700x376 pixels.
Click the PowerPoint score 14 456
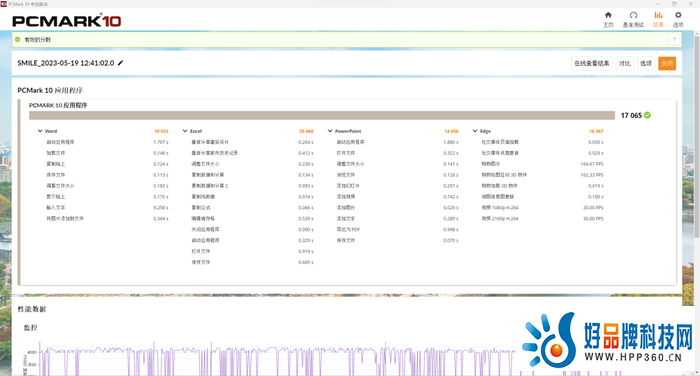(x=451, y=131)
